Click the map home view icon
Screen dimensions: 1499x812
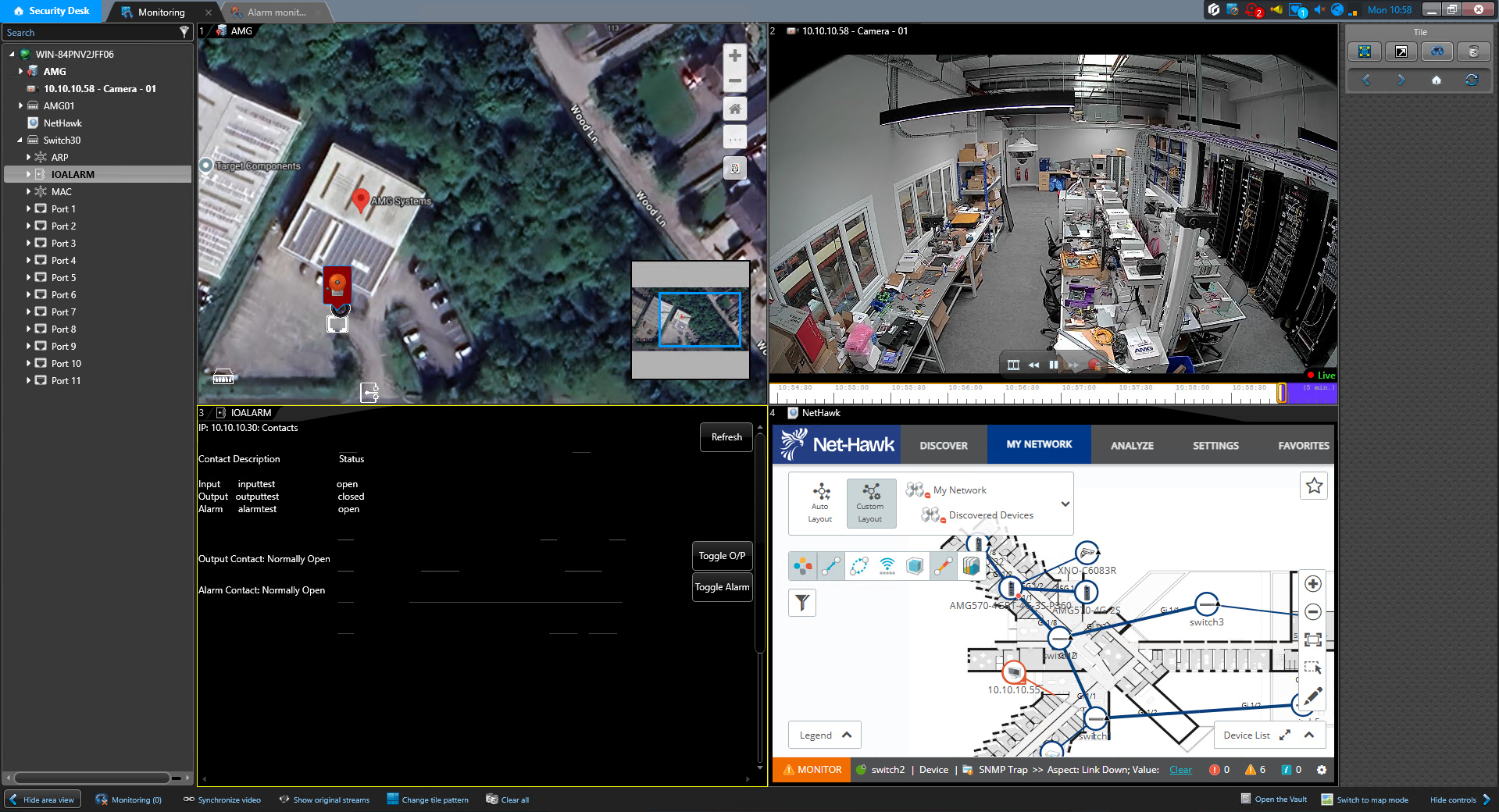coord(734,109)
